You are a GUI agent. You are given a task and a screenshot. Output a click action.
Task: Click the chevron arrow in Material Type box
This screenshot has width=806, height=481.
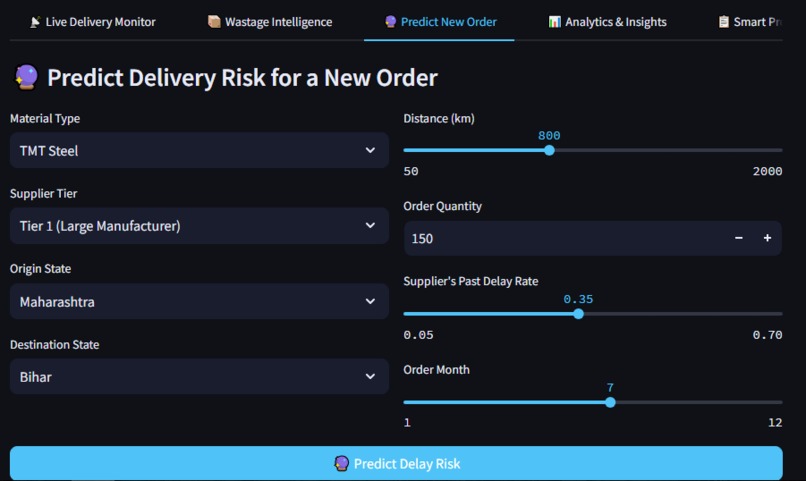click(x=370, y=150)
